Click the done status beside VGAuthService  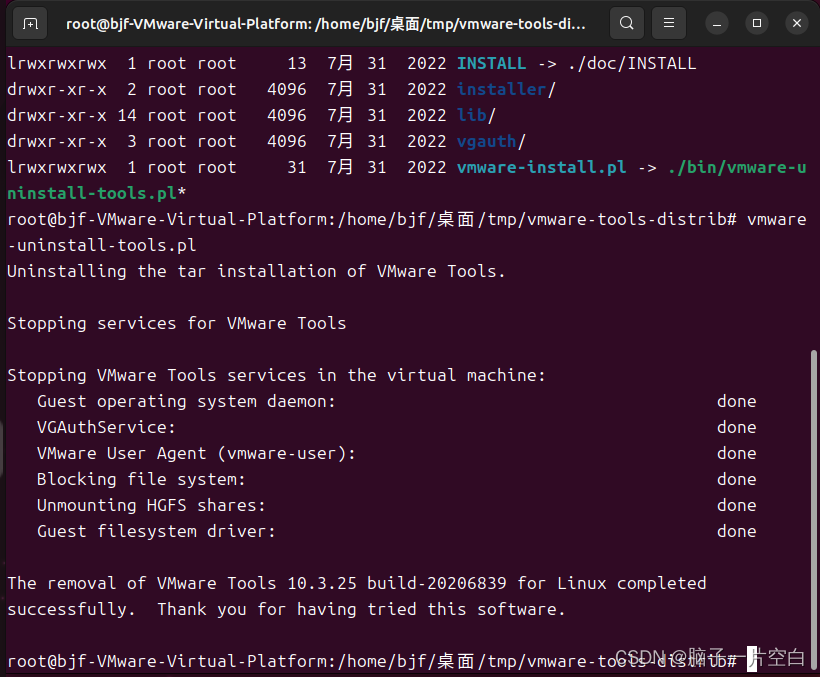[736, 427]
